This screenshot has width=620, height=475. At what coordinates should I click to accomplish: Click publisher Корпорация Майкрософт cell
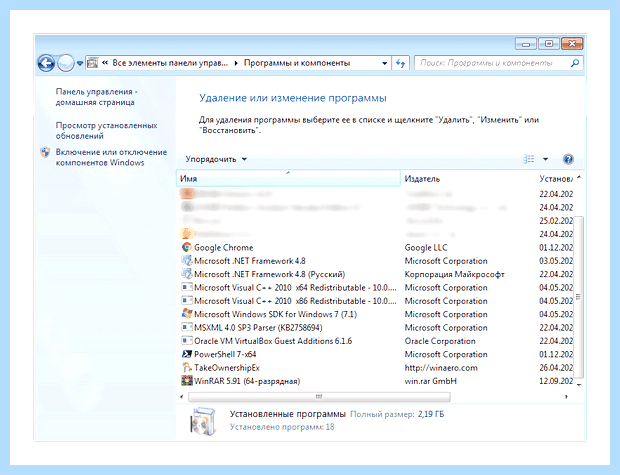tap(454, 274)
